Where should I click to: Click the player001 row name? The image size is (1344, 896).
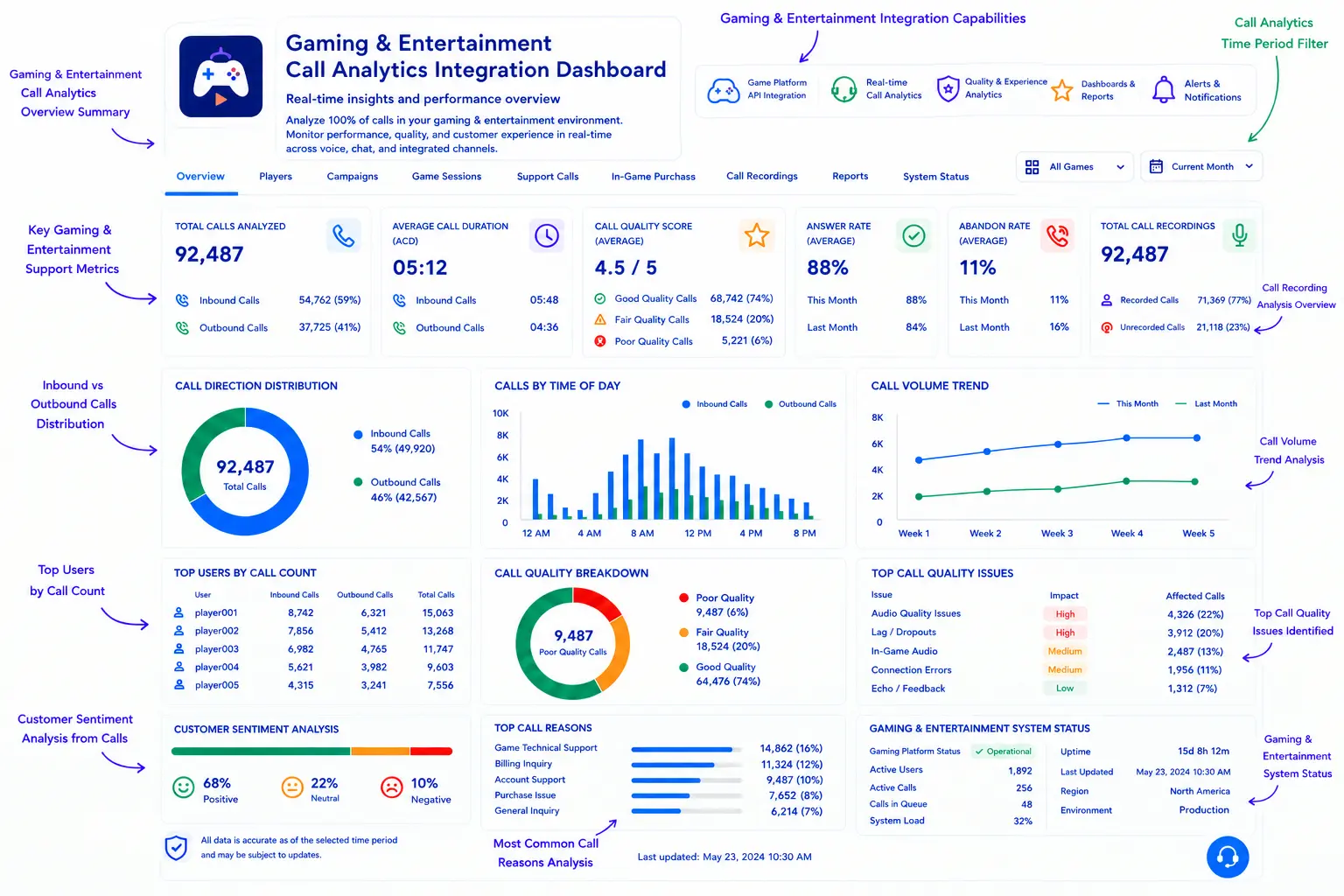(216, 612)
